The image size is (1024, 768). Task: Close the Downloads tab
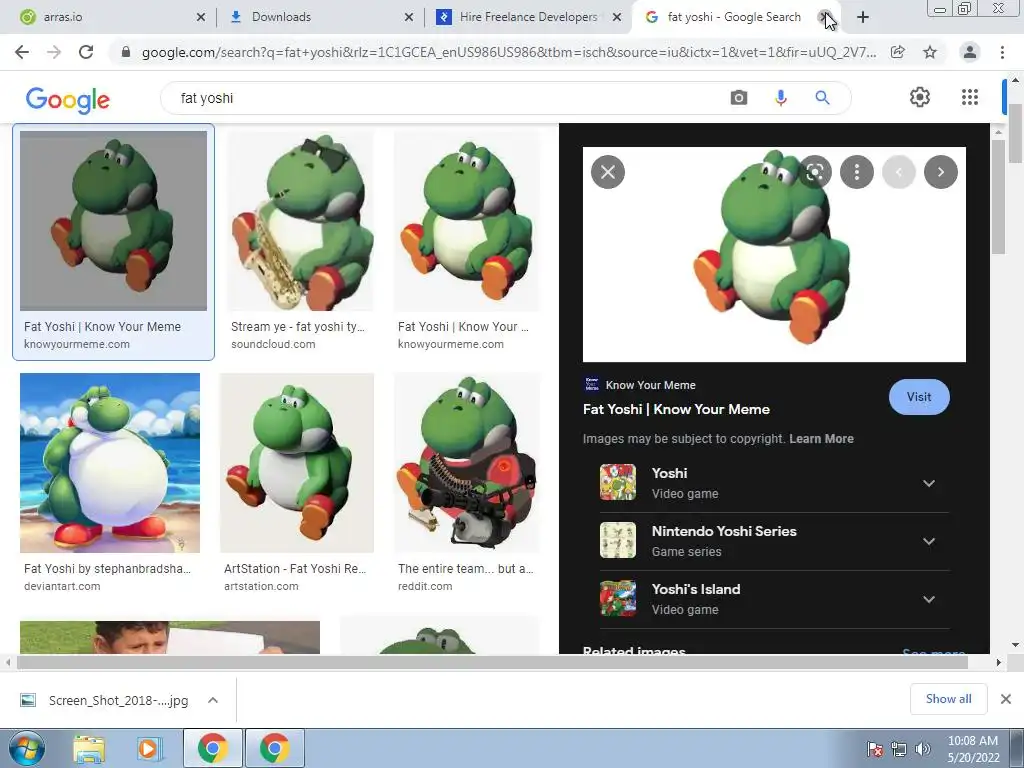[409, 17]
